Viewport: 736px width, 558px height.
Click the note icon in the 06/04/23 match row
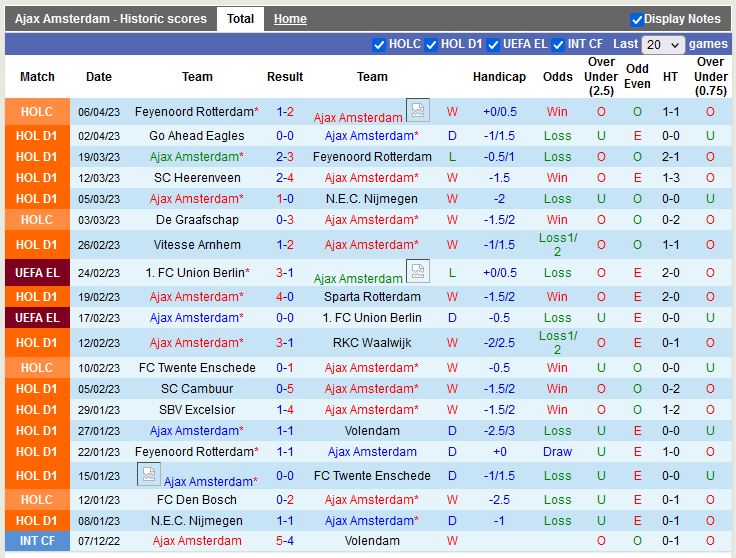point(417,110)
